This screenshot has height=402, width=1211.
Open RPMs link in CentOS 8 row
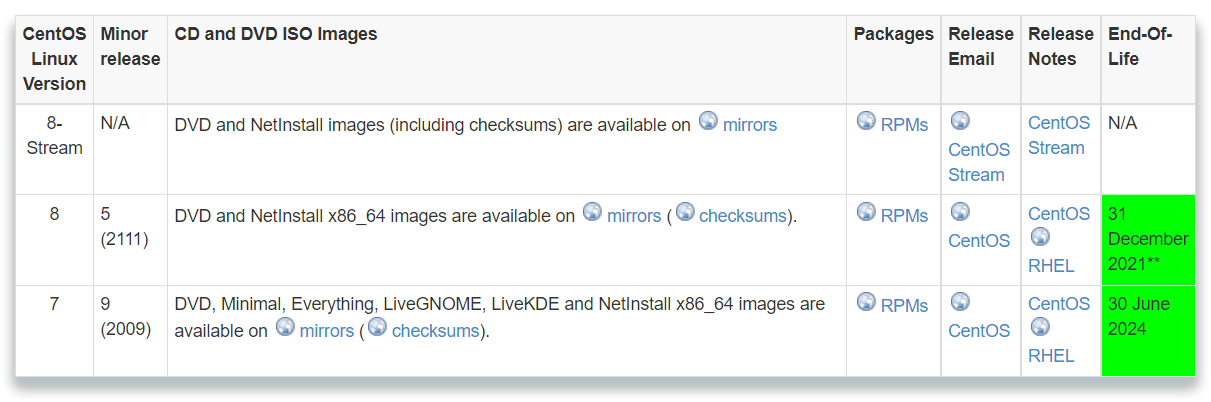click(x=904, y=215)
